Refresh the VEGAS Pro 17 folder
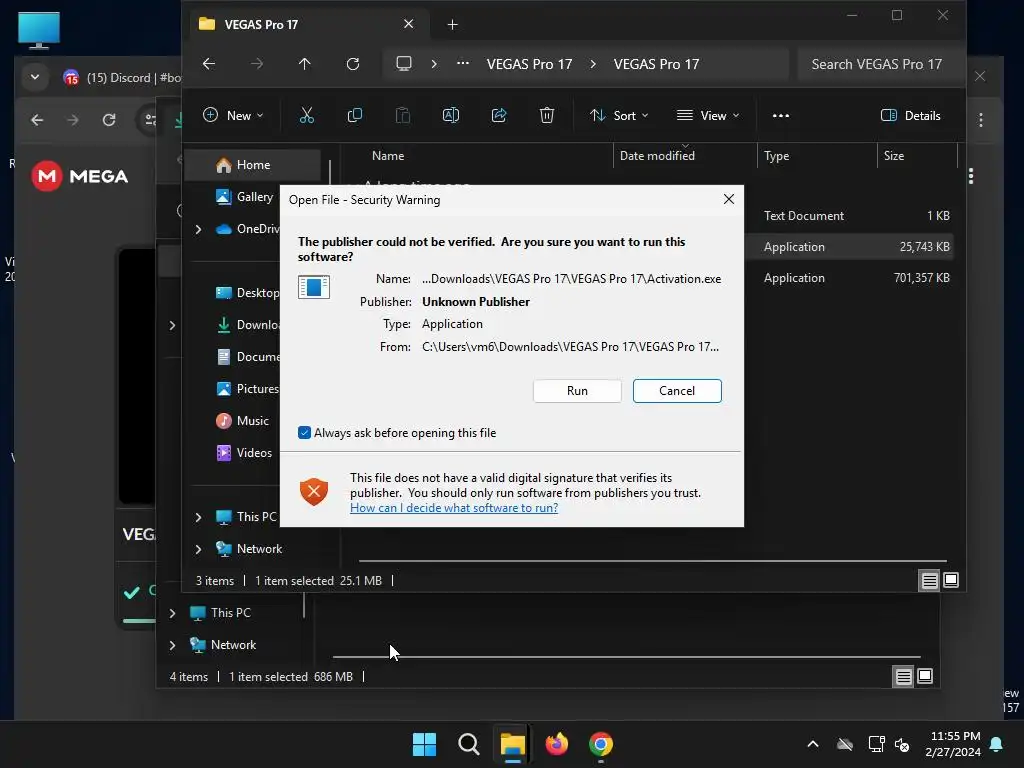Image resolution: width=1024 pixels, height=768 pixels. click(353, 63)
